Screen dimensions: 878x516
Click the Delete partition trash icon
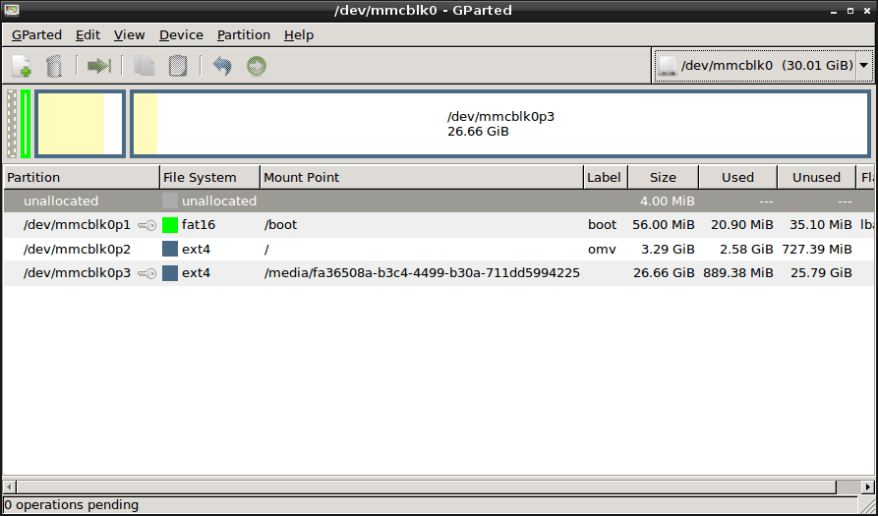click(55, 66)
